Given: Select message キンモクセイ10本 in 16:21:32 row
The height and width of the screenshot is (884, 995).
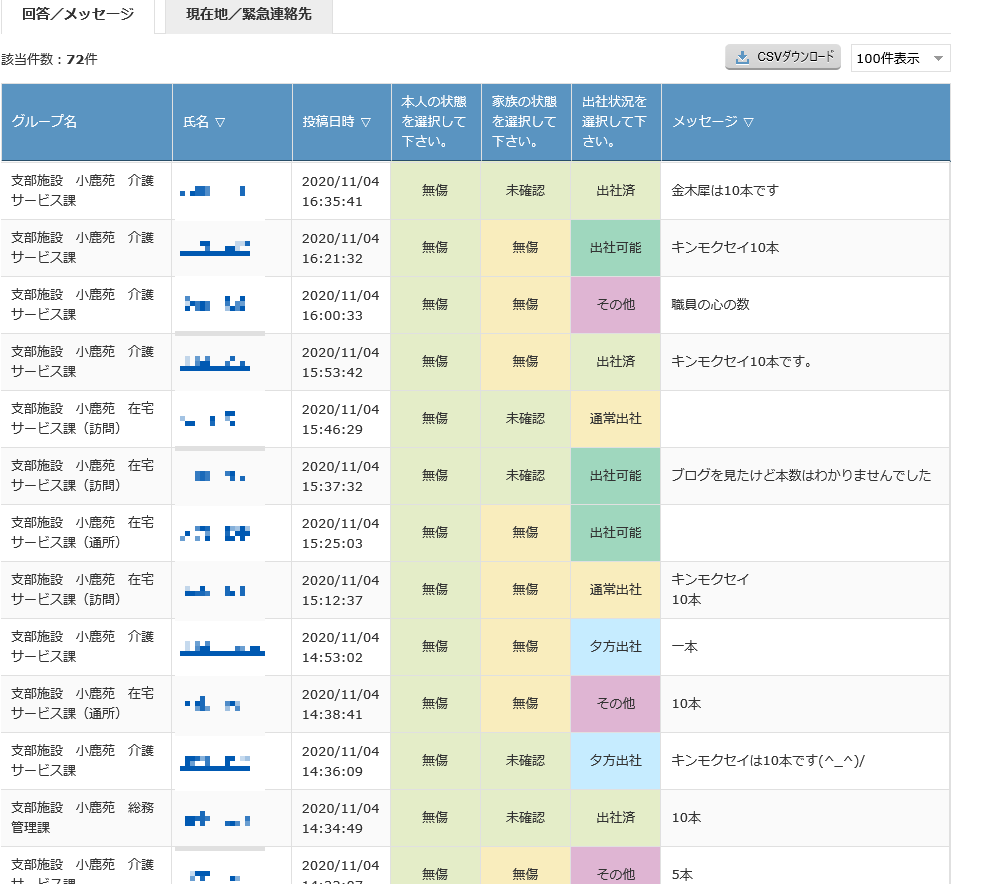Looking at the screenshot, I should coord(725,247).
